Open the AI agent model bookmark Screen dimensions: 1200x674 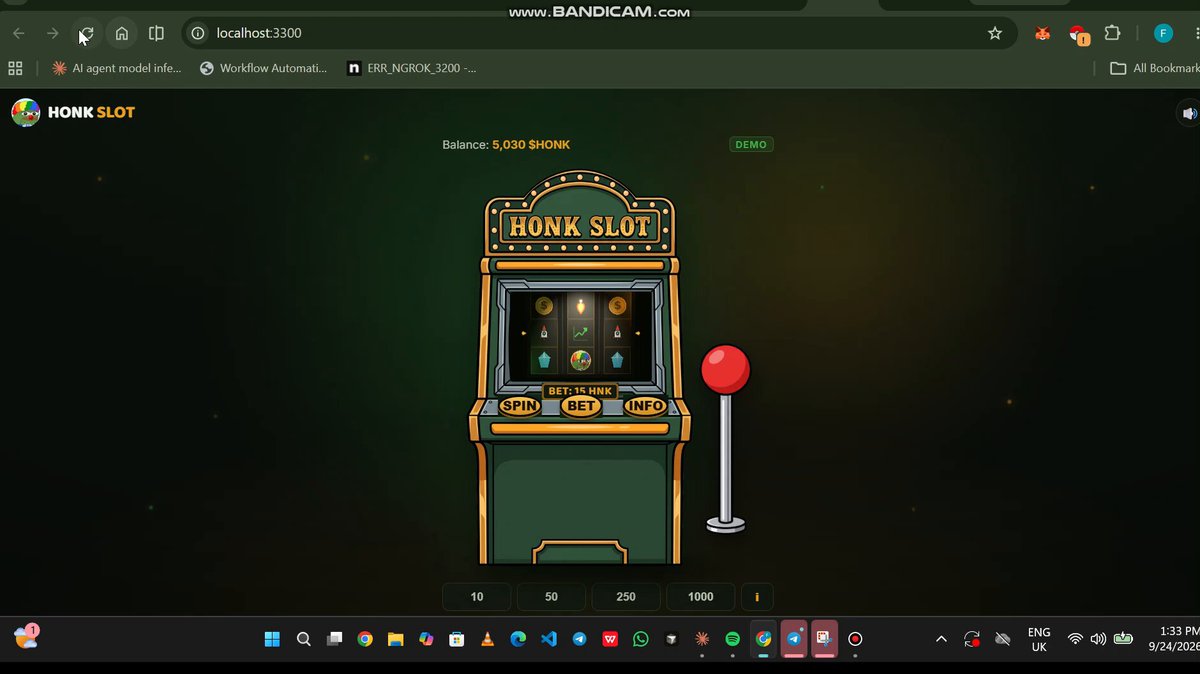[x=116, y=68]
